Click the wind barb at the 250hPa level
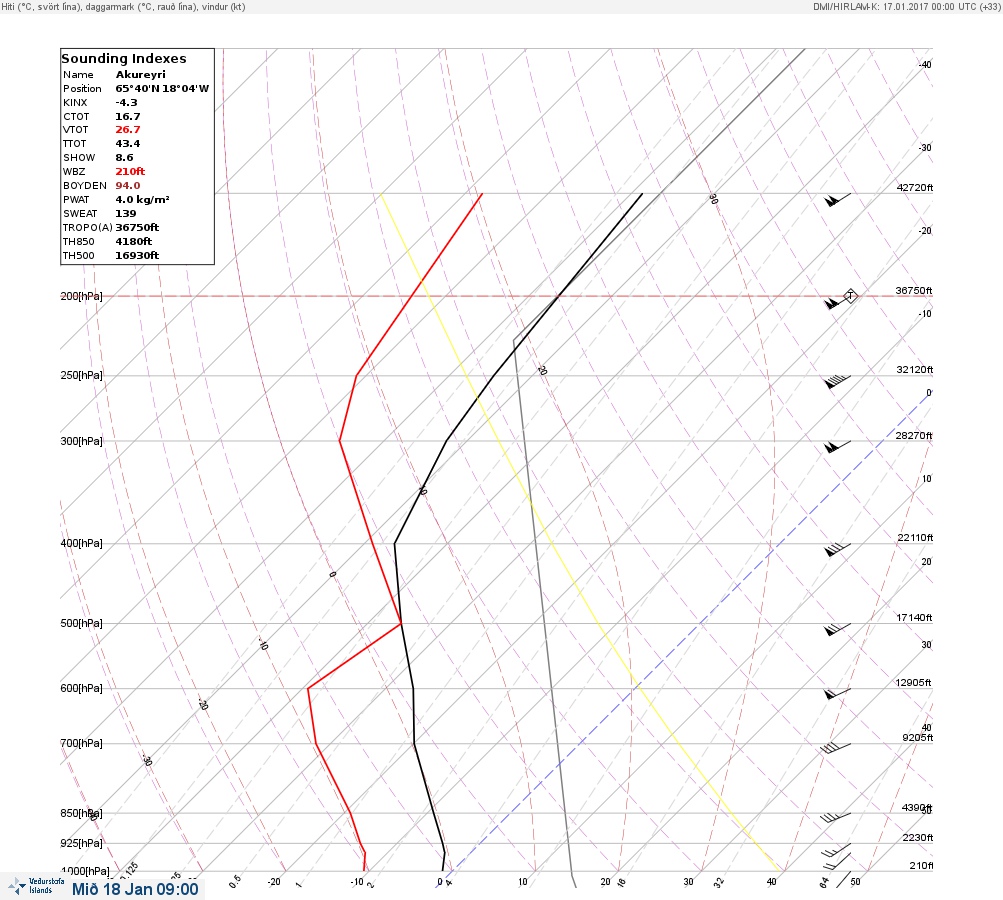This screenshot has width=1003, height=900. click(838, 381)
